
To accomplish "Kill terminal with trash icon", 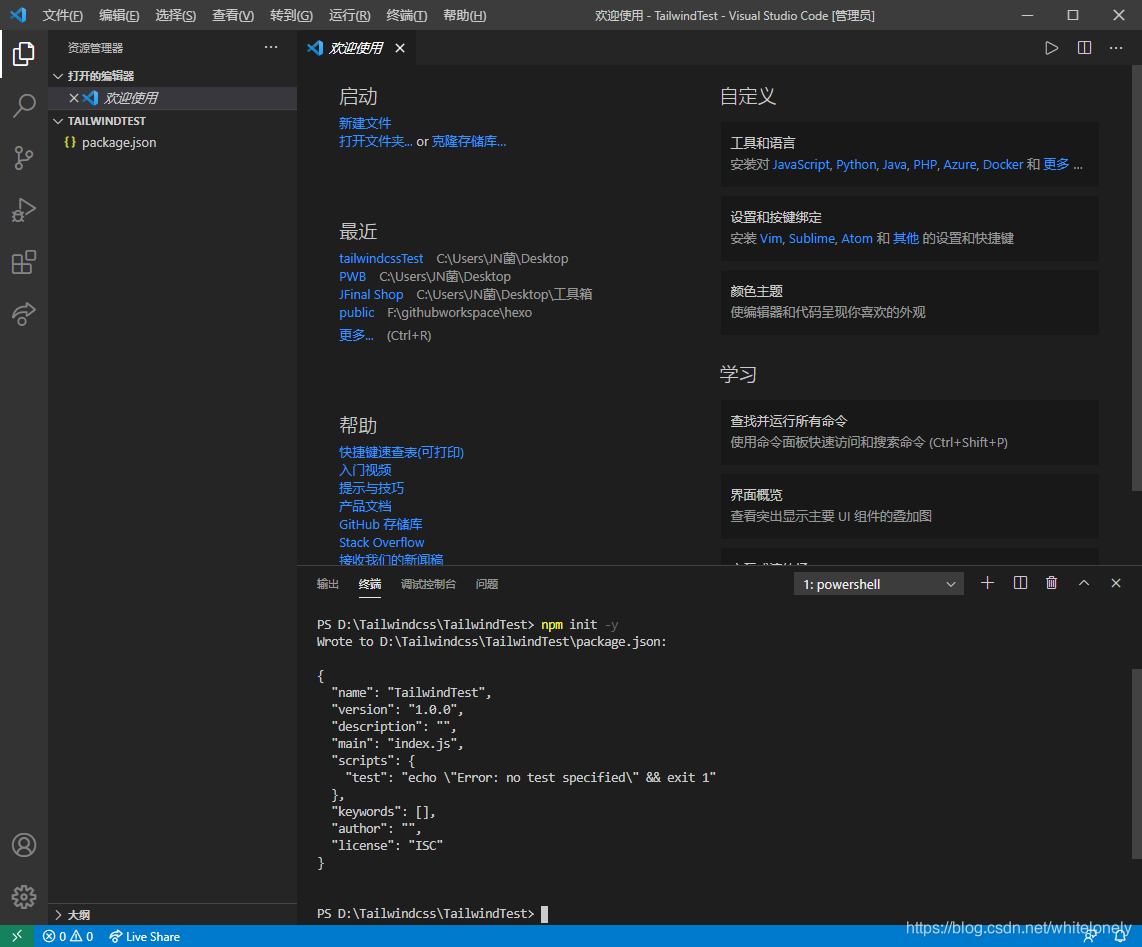I will click(x=1051, y=583).
